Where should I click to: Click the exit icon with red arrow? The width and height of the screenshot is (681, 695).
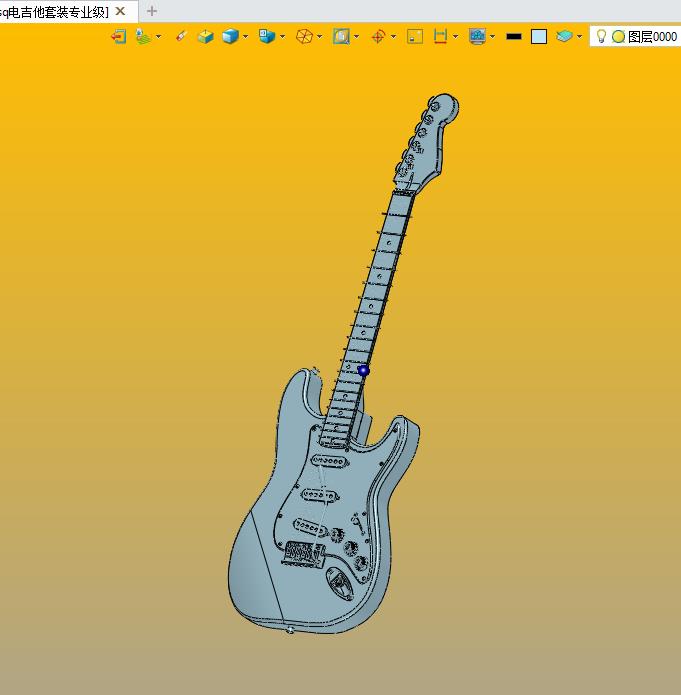118,36
